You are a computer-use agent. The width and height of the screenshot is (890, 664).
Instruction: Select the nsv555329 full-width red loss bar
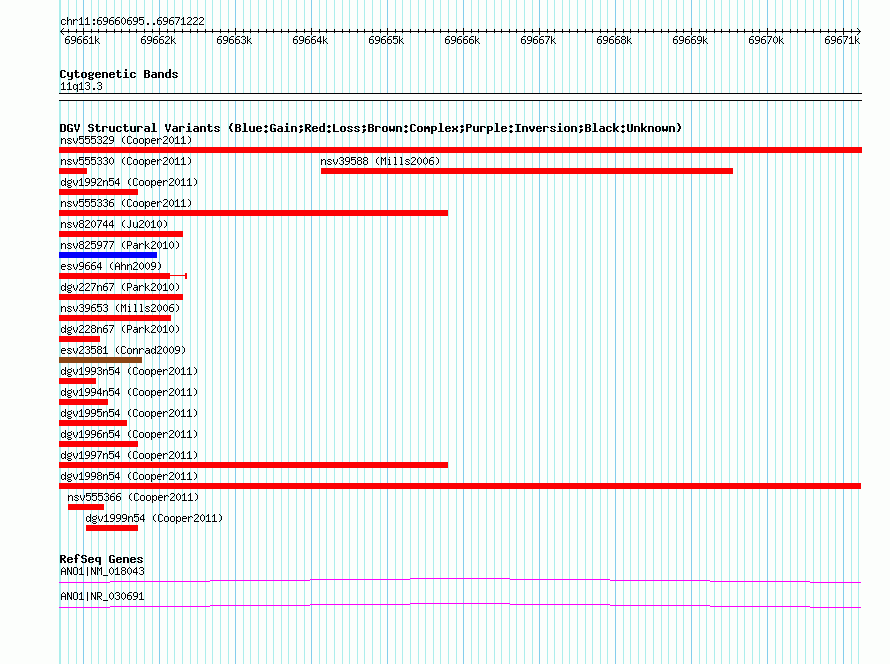pos(460,150)
